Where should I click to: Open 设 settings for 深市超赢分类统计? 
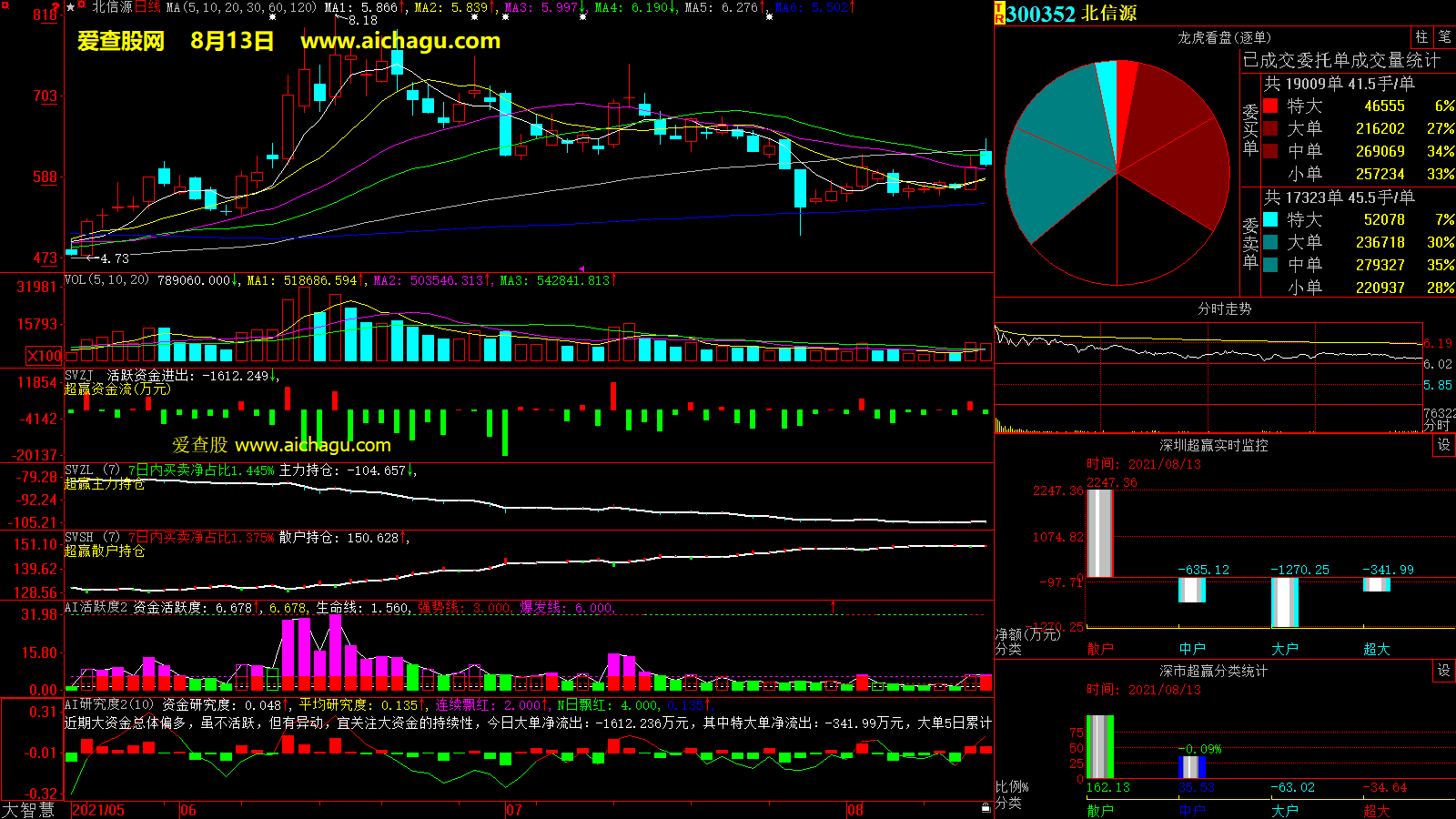tap(1444, 671)
